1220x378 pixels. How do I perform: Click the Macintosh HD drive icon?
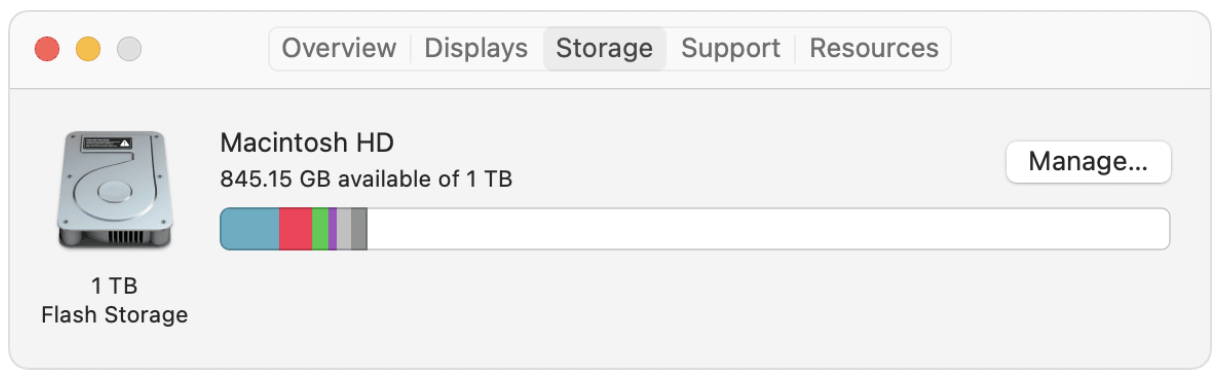115,189
